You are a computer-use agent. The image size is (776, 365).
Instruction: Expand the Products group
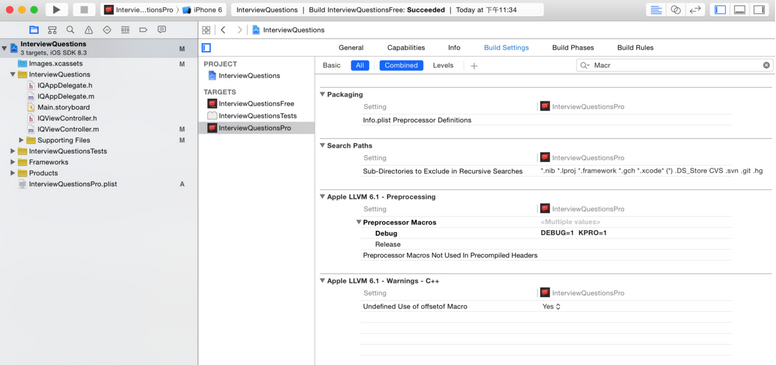tap(13, 173)
